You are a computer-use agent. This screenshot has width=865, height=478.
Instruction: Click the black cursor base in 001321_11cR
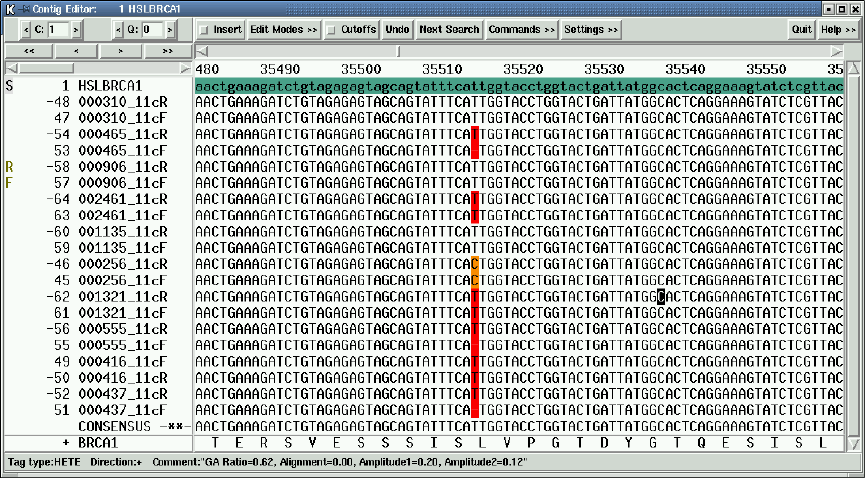tap(662, 296)
